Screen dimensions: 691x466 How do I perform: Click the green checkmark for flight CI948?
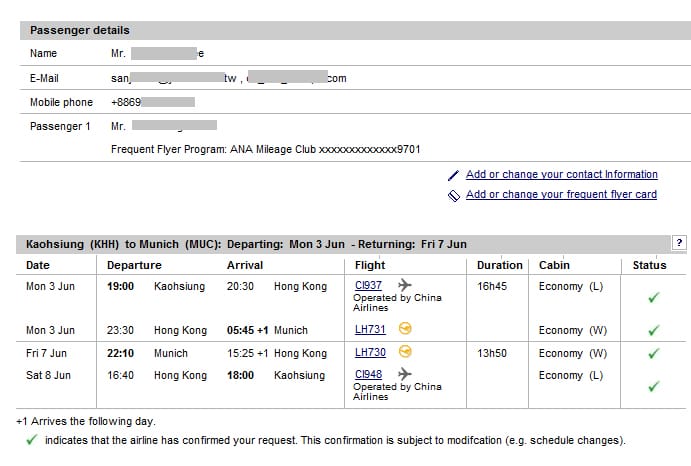coord(654,386)
